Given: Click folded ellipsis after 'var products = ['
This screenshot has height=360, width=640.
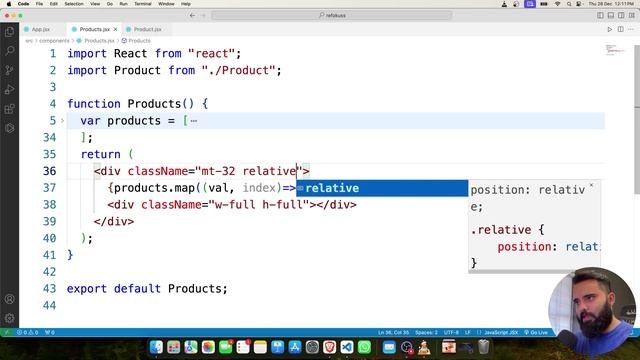Looking at the screenshot, I should [x=194, y=121].
